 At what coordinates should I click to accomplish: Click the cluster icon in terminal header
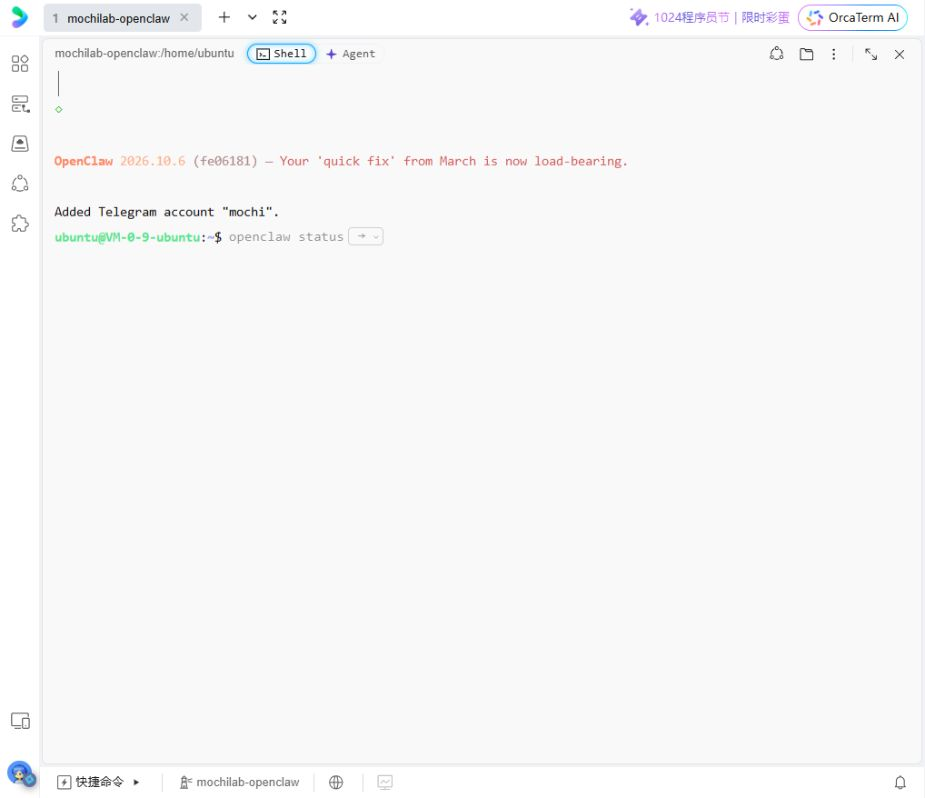776,54
